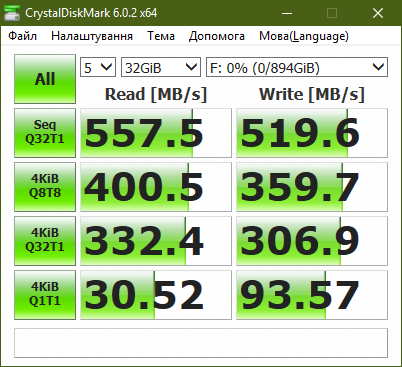
Task: Open the 32GiB test size dropdown
Action: pos(161,67)
